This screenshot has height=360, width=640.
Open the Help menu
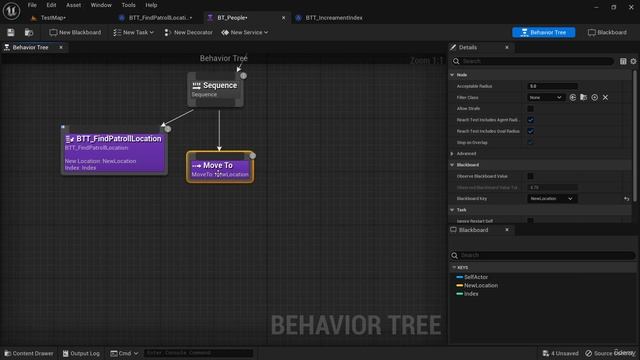tap(151, 5)
